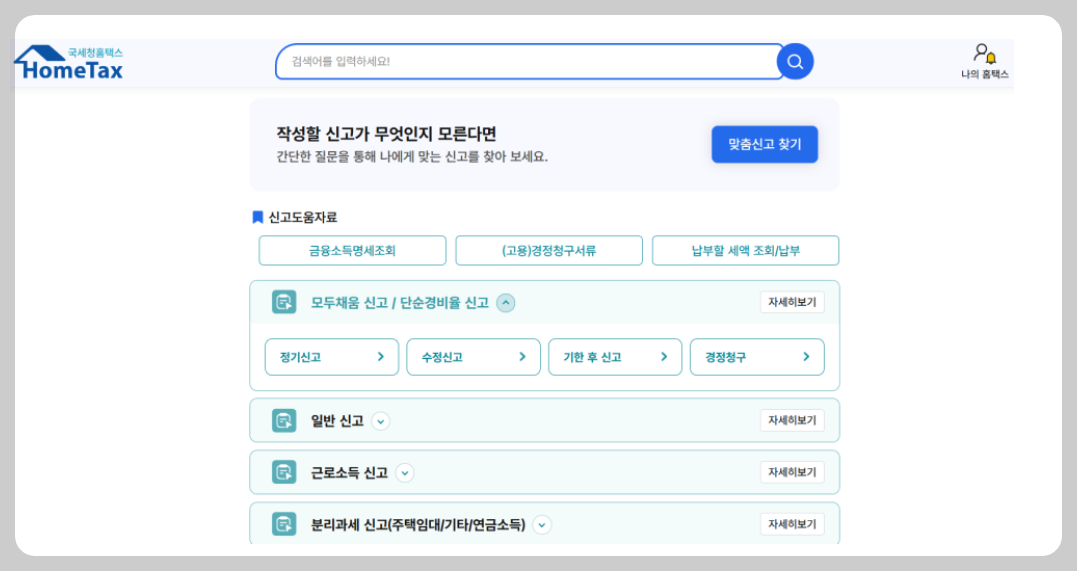Collapse the 모두채움 신고 section chevron
The width and height of the screenshot is (1077, 571).
[506, 302]
